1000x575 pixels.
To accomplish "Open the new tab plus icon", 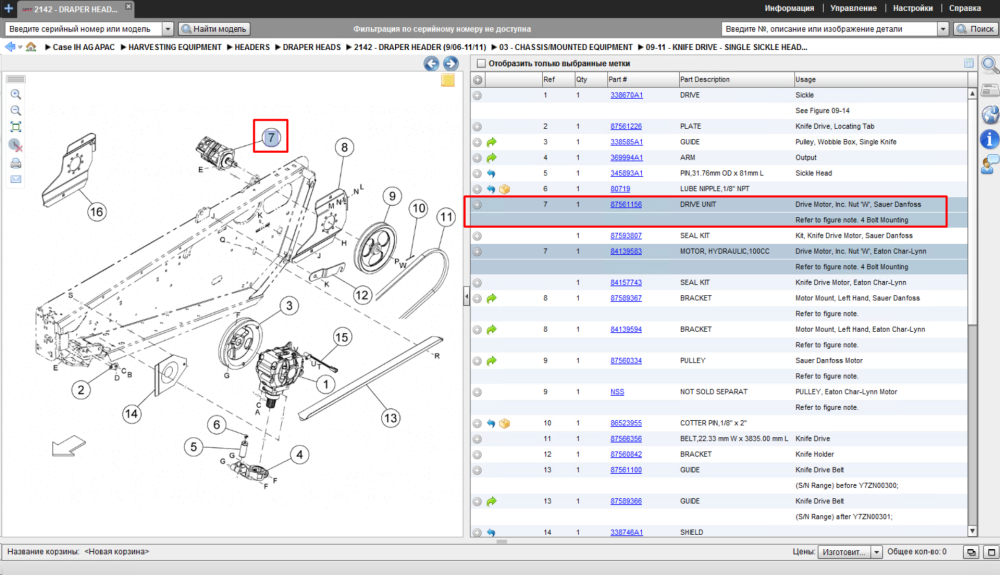I will 8,9.
